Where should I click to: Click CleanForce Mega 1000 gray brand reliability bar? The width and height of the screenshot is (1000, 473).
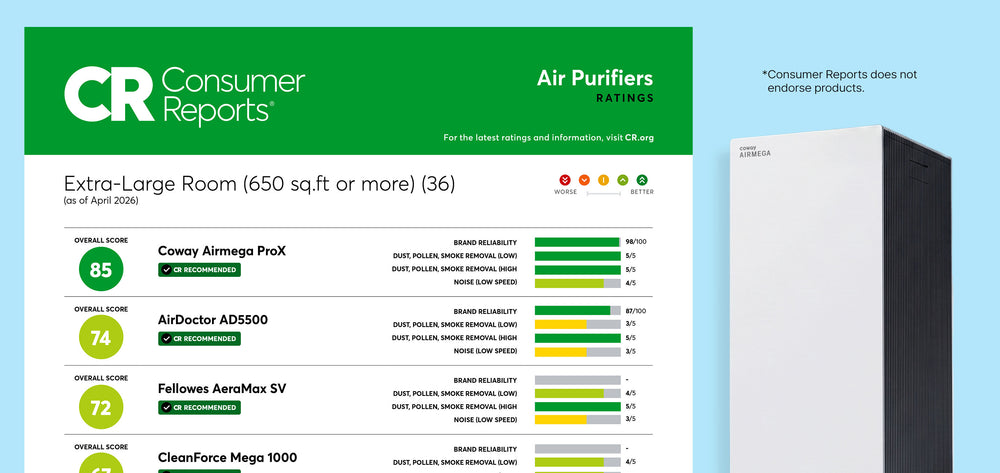click(578, 449)
